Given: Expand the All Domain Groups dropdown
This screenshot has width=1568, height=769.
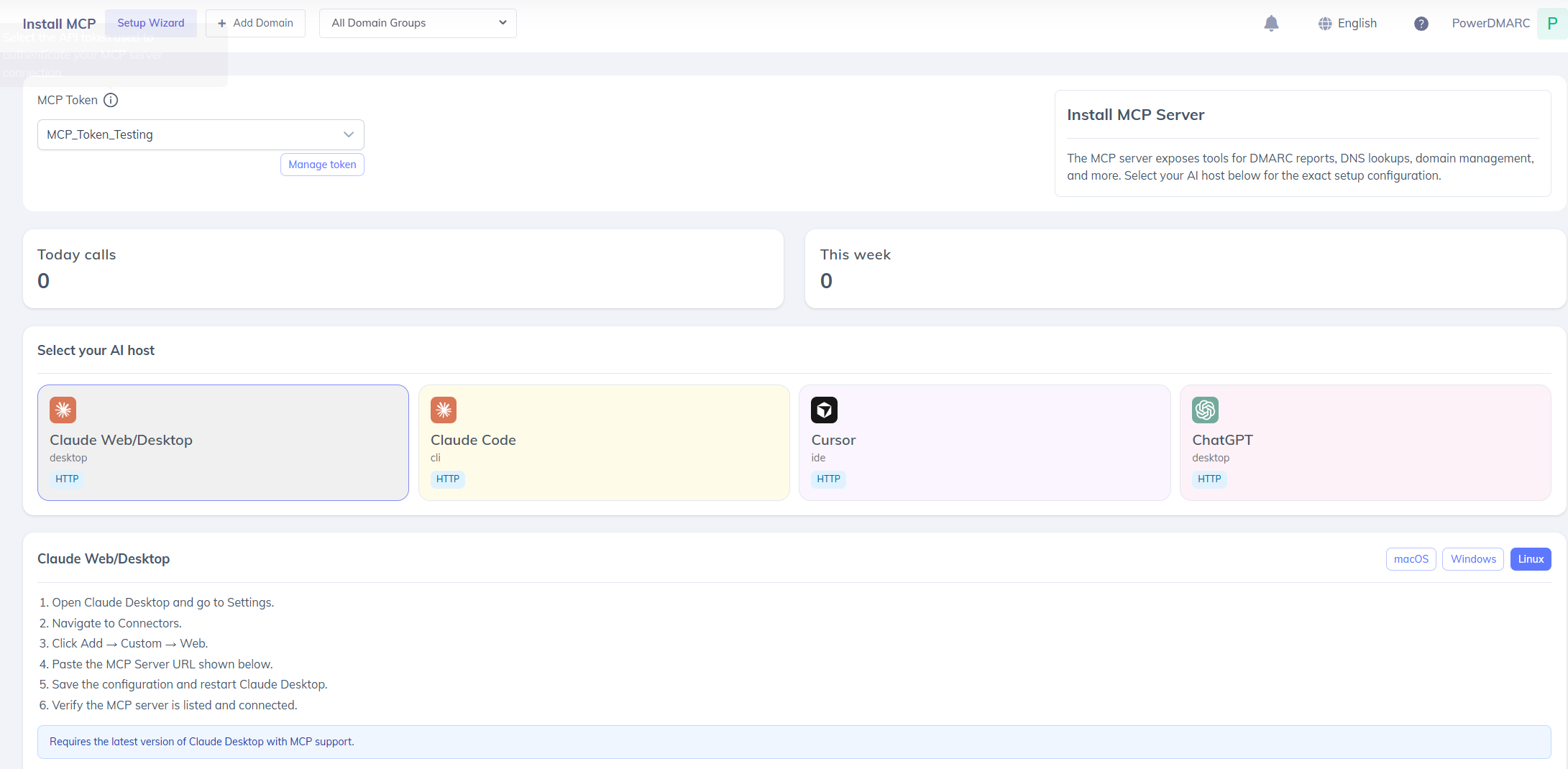Looking at the screenshot, I should pyautogui.click(x=418, y=23).
